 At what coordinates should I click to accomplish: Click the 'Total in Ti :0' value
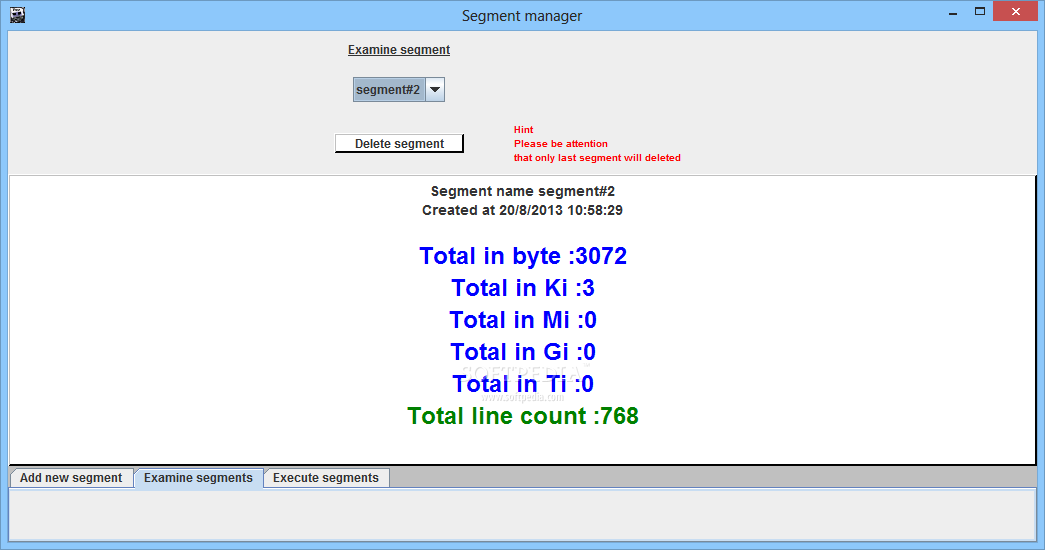(523, 384)
